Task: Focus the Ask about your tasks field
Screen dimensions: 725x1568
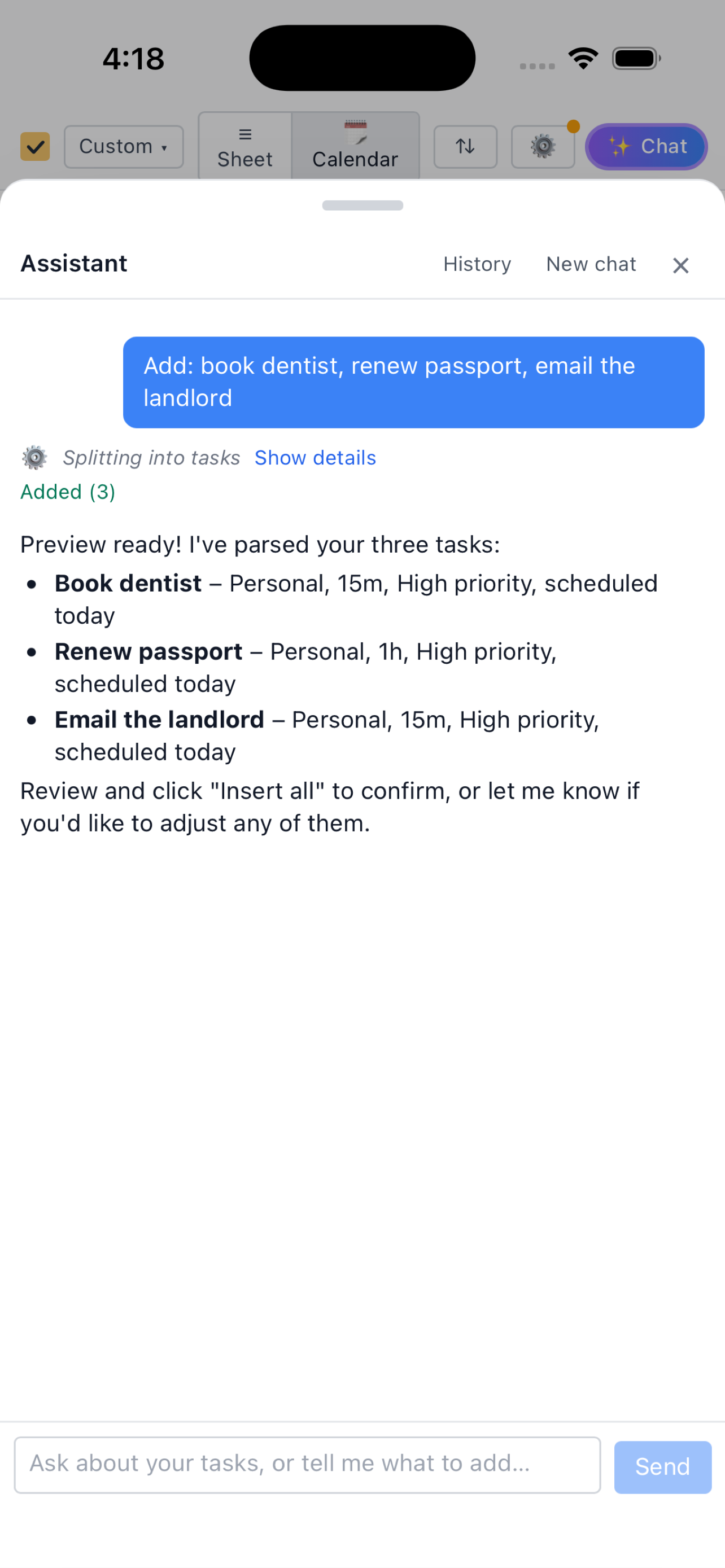Action: (x=307, y=1465)
